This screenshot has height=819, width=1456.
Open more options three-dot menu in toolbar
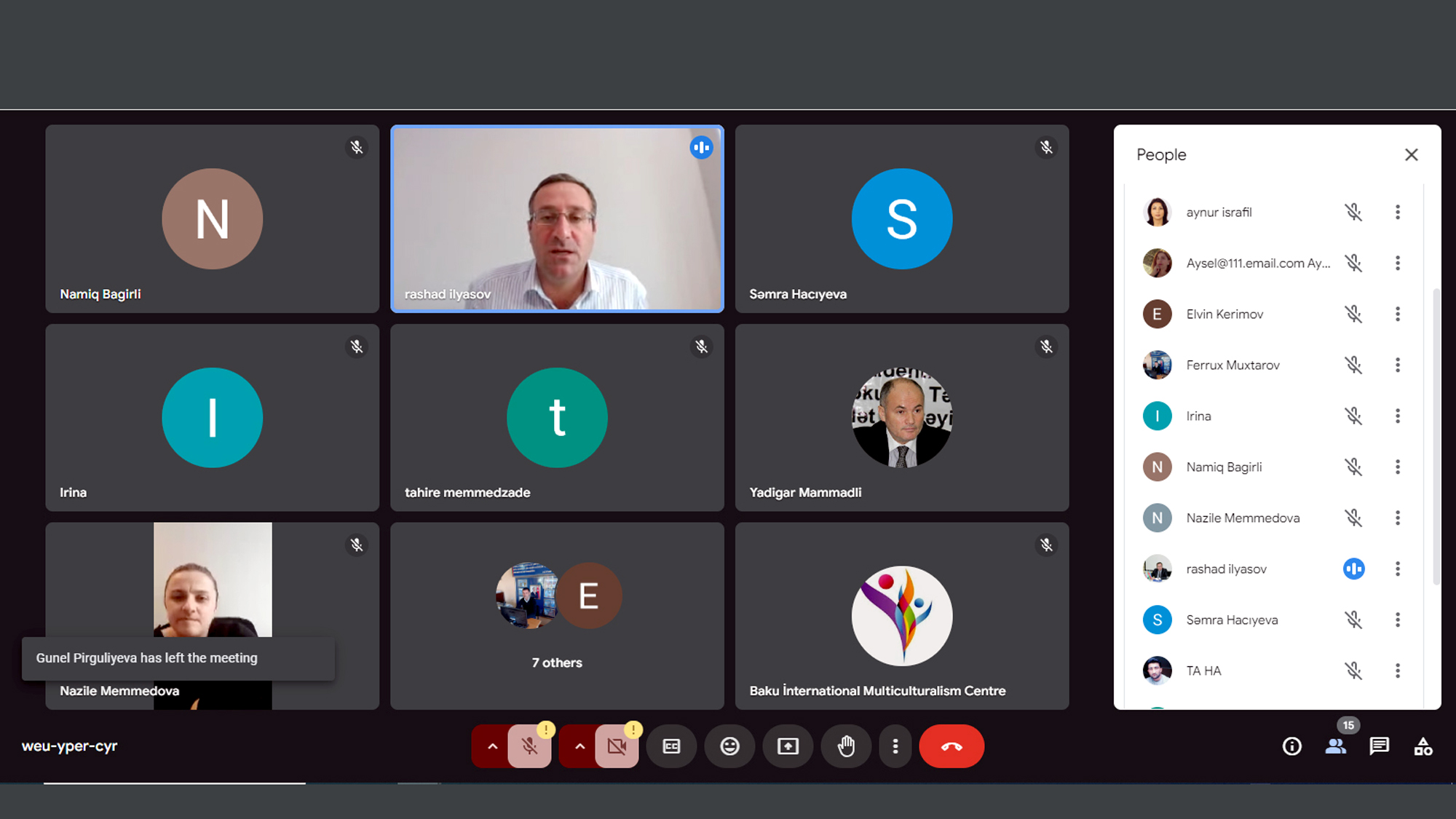pyautogui.click(x=895, y=746)
